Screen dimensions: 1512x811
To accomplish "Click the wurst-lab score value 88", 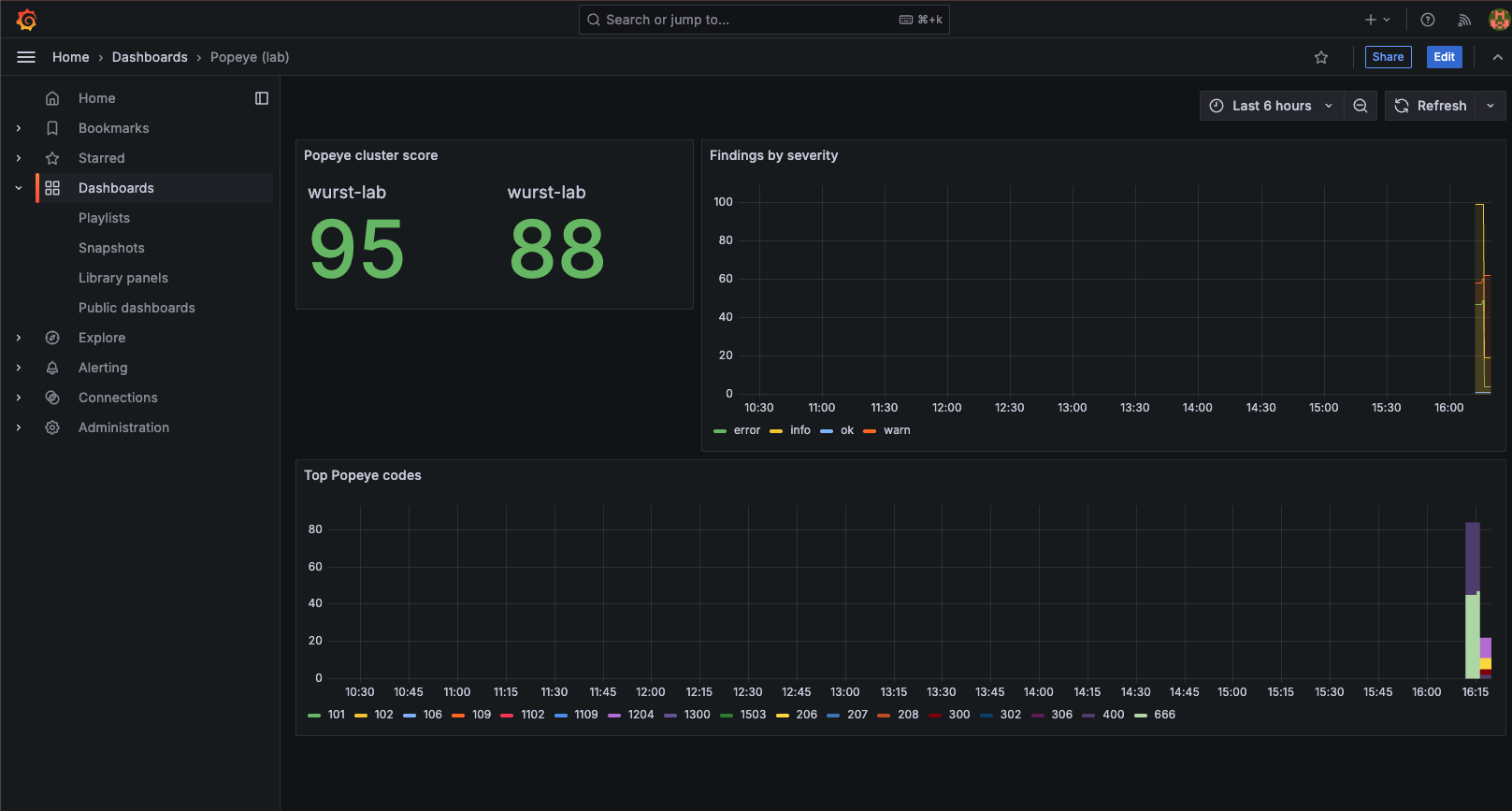I will coord(557,249).
